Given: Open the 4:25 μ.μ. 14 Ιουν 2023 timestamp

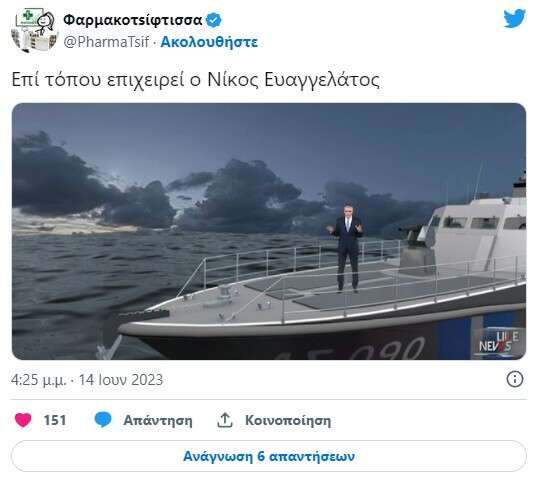Looking at the screenshot, I should (x=87, y=380).
